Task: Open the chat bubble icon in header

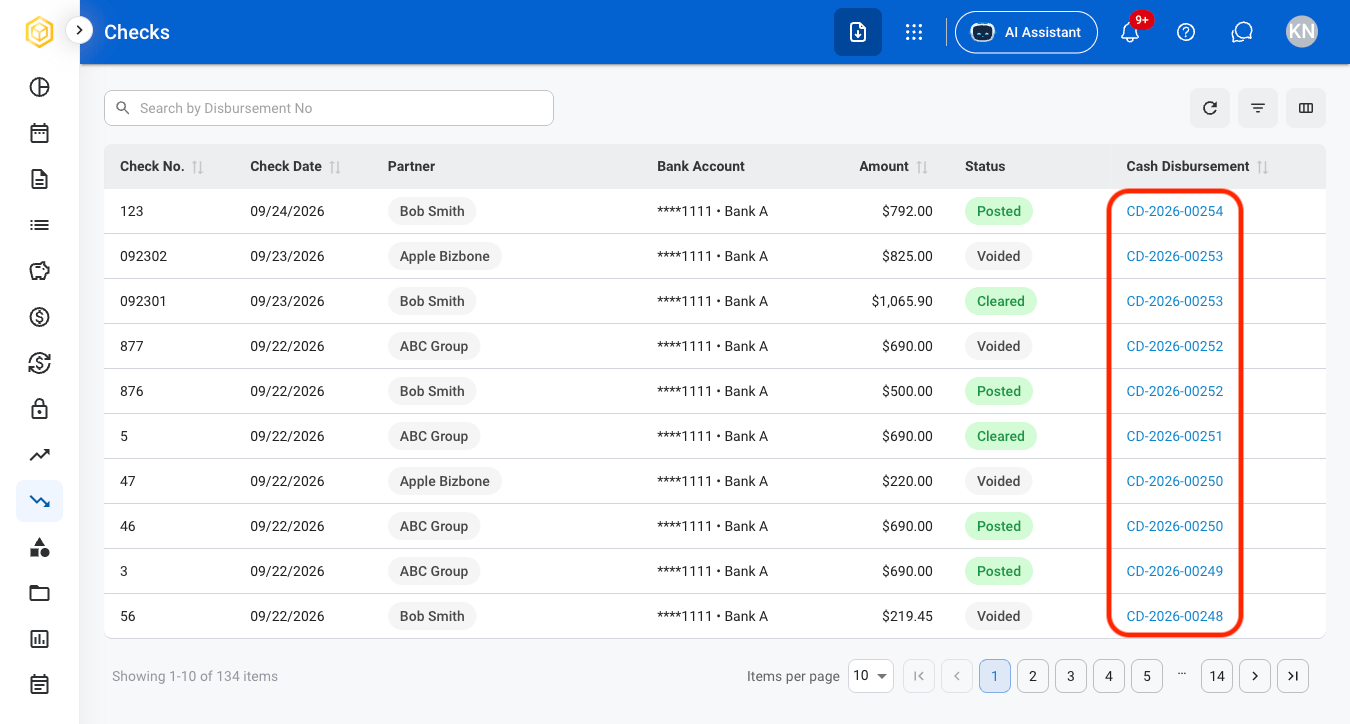Action: (x=1242, y=32)
